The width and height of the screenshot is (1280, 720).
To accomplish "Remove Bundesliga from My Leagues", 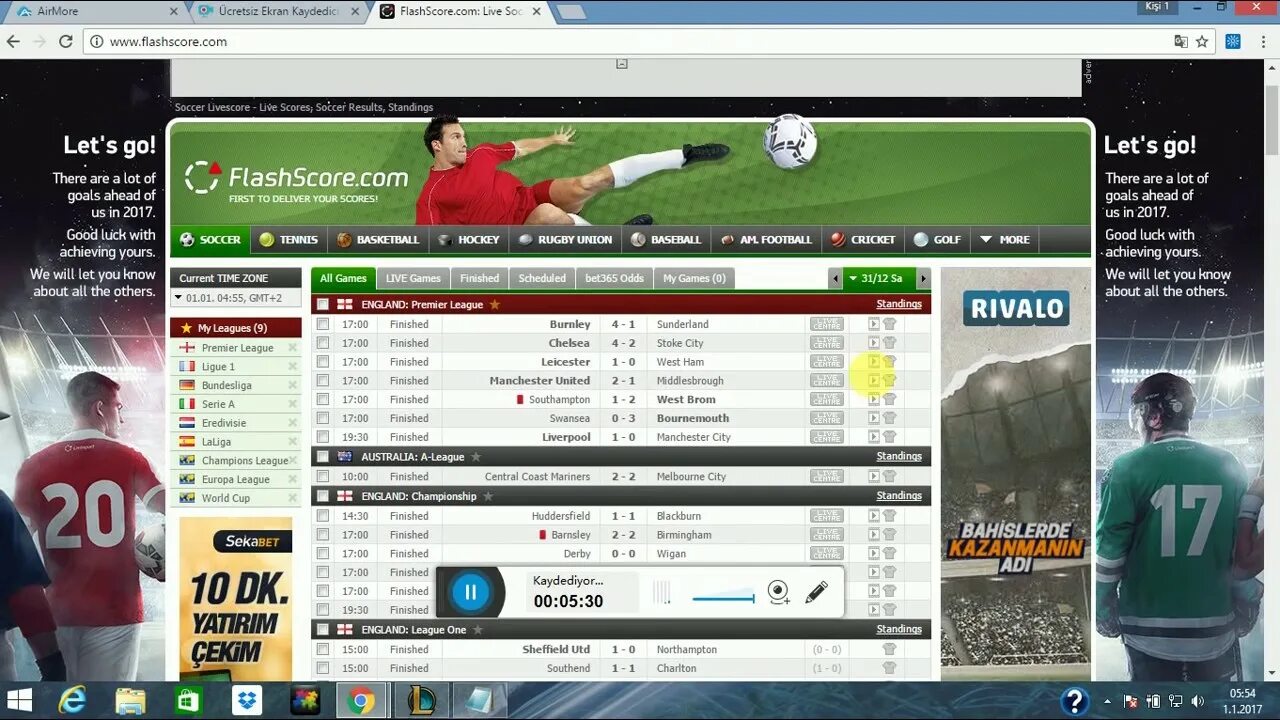I will (293, 385).
